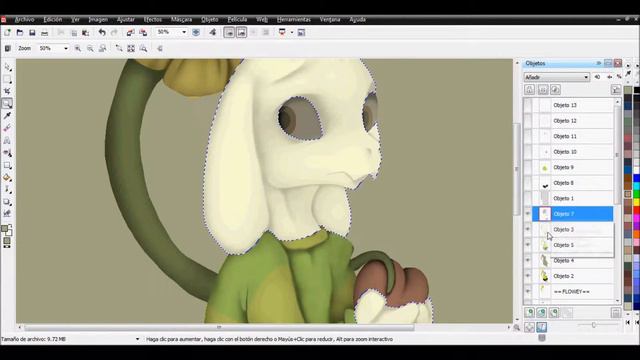Expand the Objetos docker flyout arrow
The image size is (640, 360).
[x=598, y=63]
